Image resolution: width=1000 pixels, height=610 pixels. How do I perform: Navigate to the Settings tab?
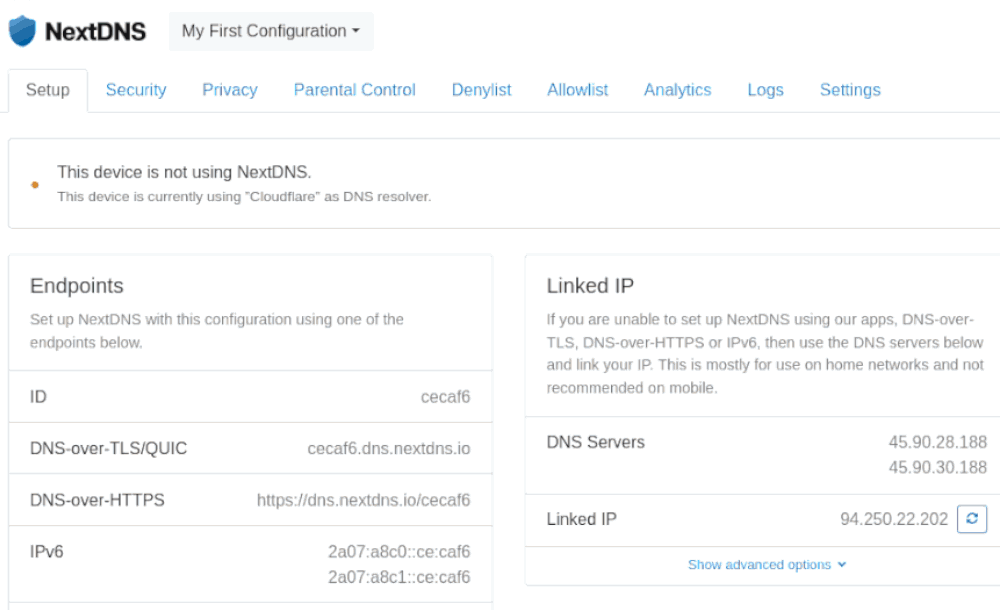tap(850, 90)
